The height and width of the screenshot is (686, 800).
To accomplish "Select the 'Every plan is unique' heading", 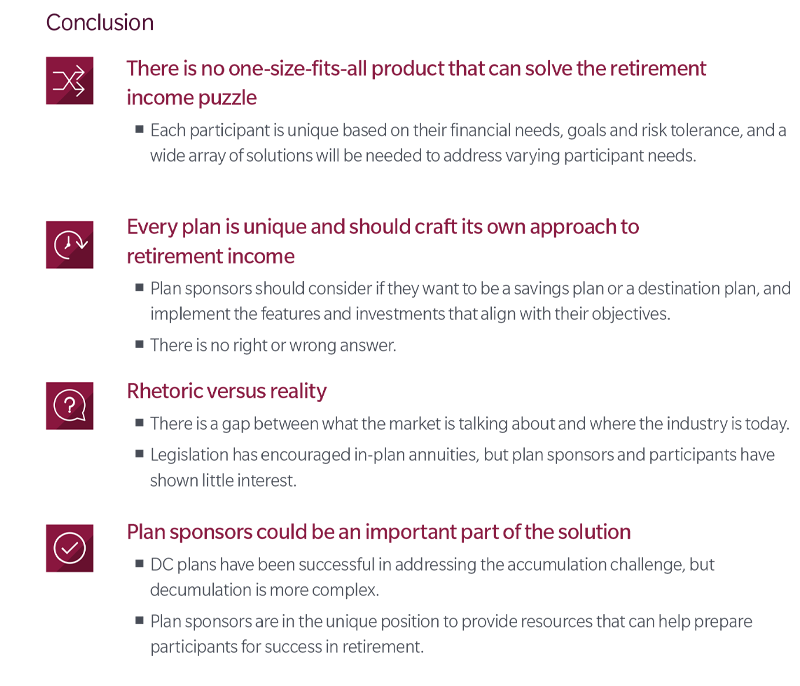I will click(383, 241).
